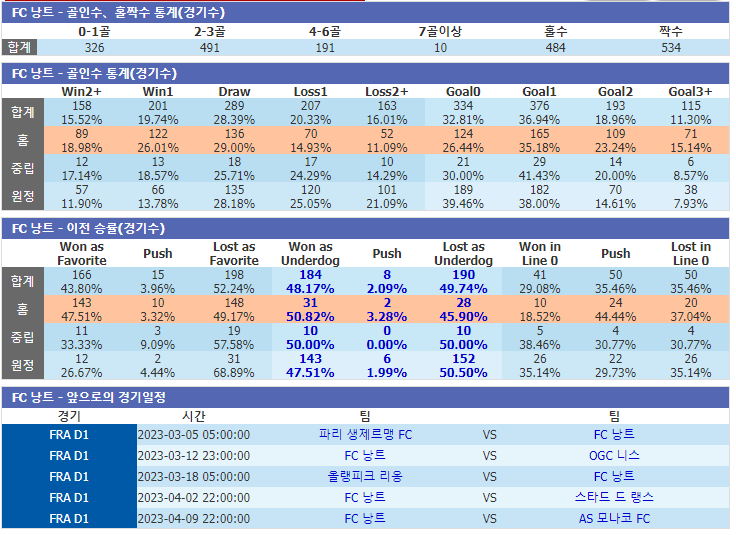Click the bold 49.74% Lost as Underdog total

[463, 289]
